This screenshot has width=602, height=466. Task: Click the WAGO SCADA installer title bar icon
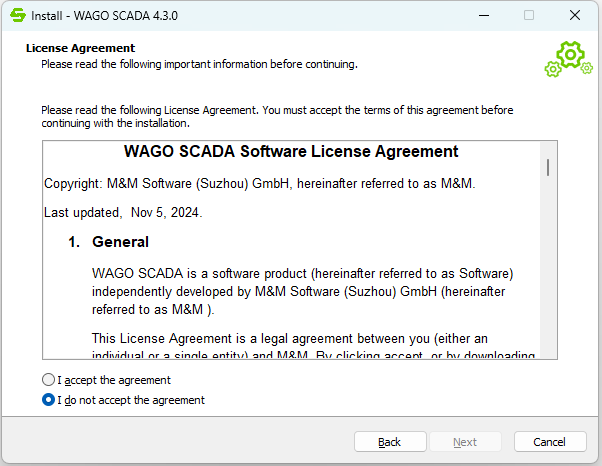(17, 16)
